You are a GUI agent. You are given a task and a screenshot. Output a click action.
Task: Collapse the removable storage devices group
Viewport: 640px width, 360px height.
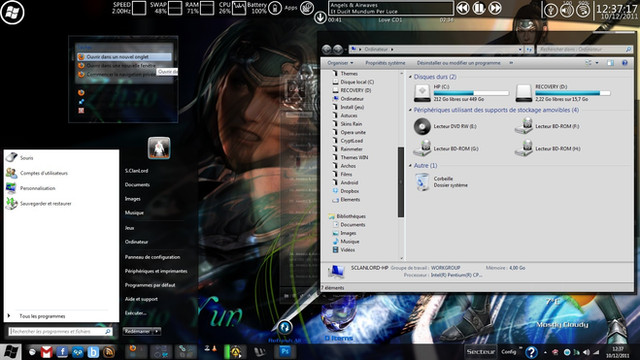410,110
